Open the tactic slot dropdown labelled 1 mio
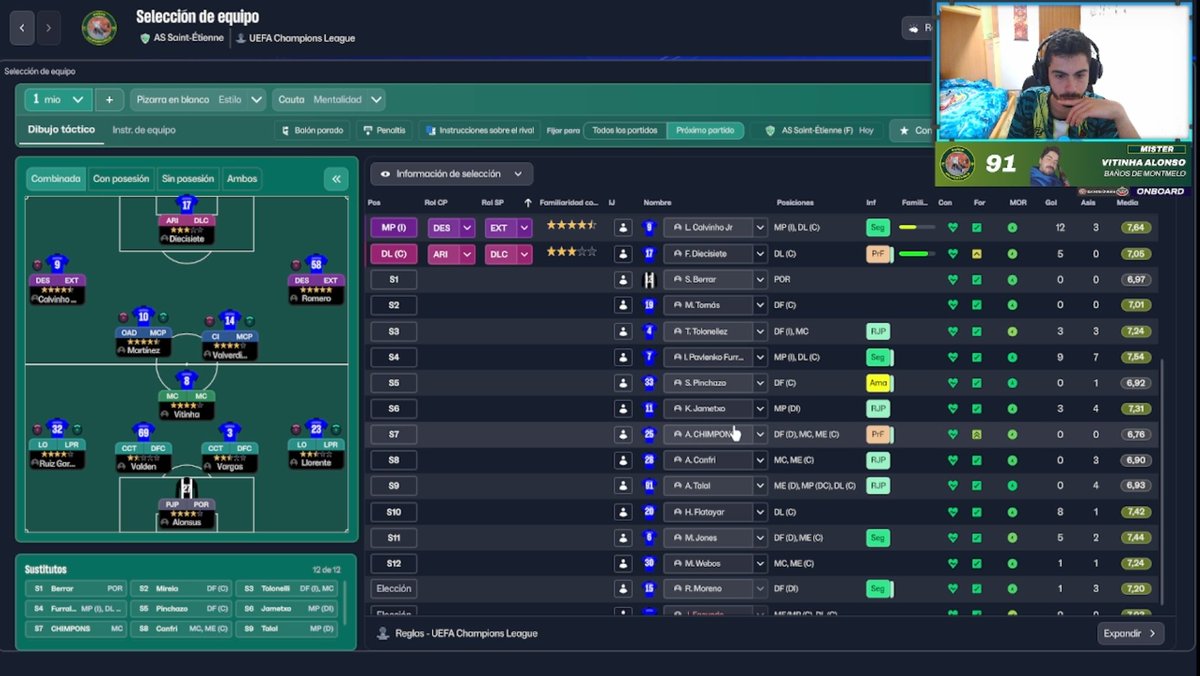The height and width of the screenshot is (676, 1200). tap(59, 100)
